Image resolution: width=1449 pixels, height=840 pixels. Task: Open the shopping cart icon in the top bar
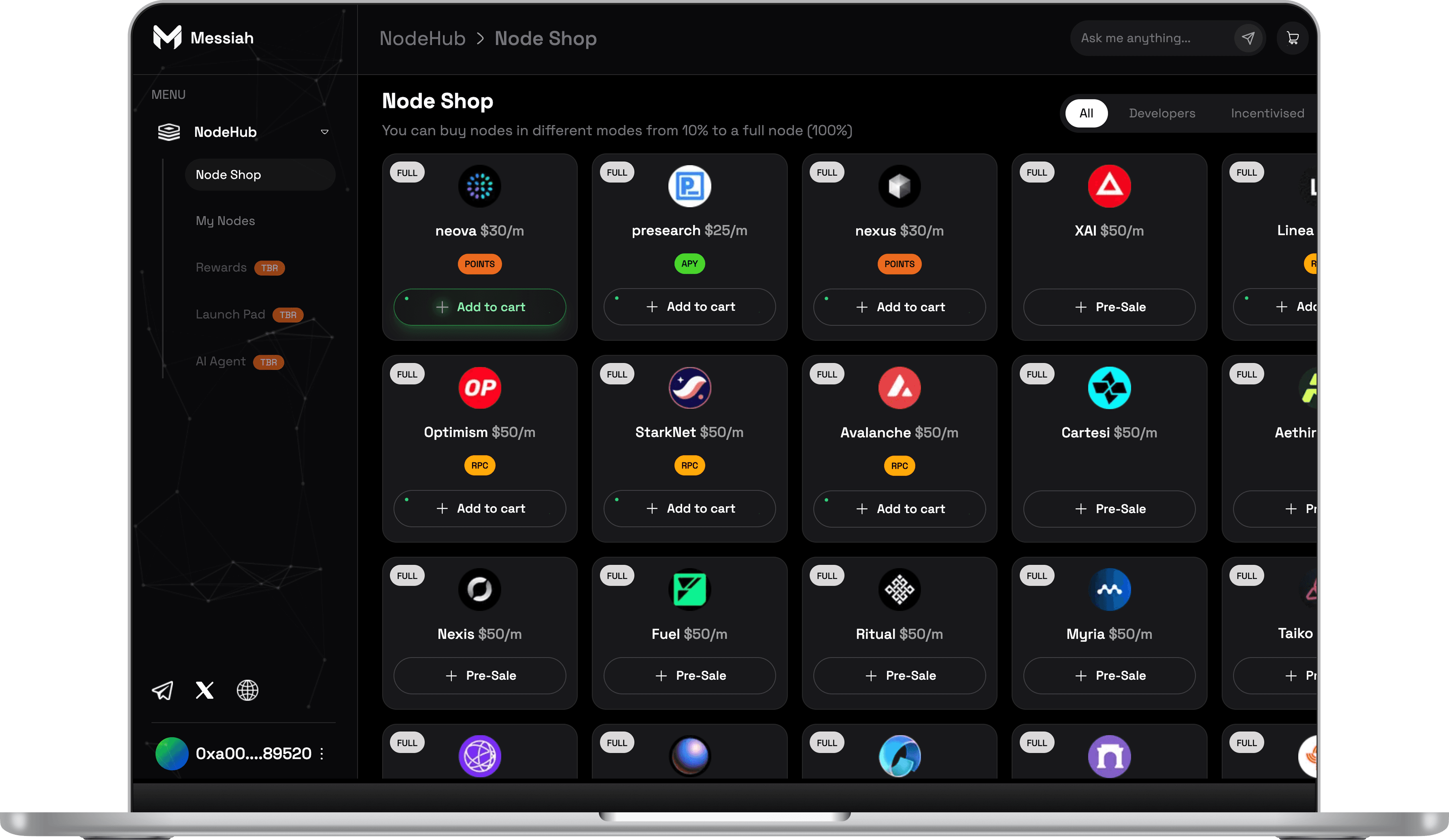(x=1292, y=38)
